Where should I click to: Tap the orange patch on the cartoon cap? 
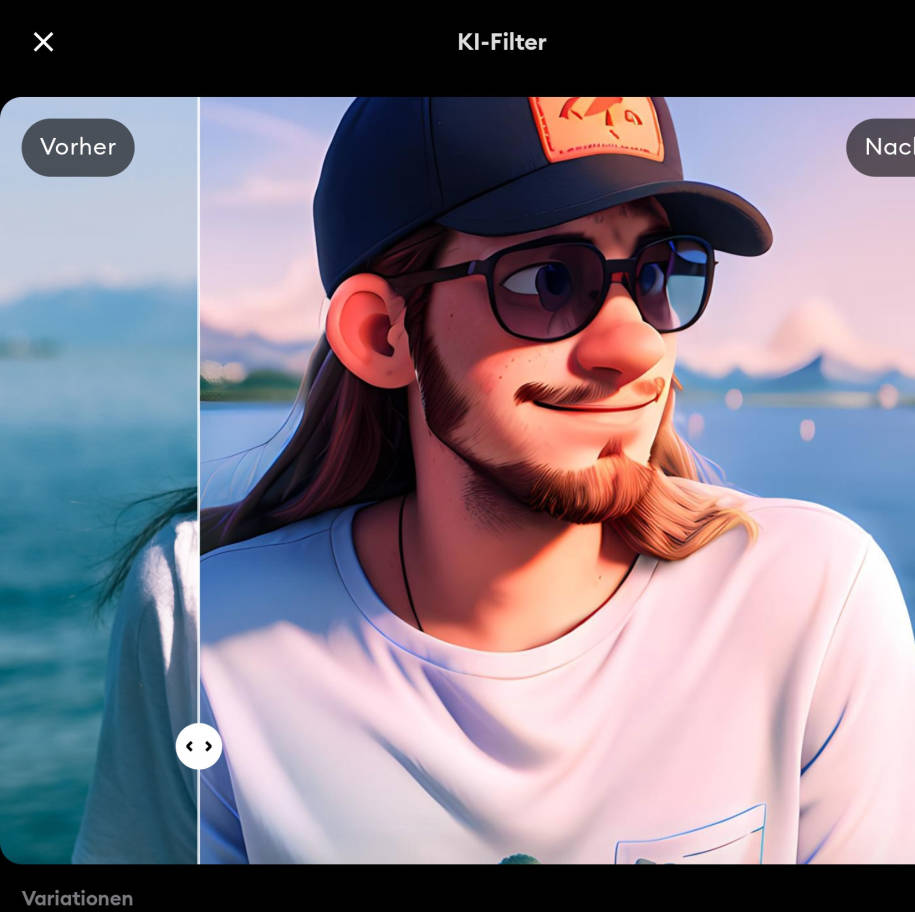[x=596, y=127]
